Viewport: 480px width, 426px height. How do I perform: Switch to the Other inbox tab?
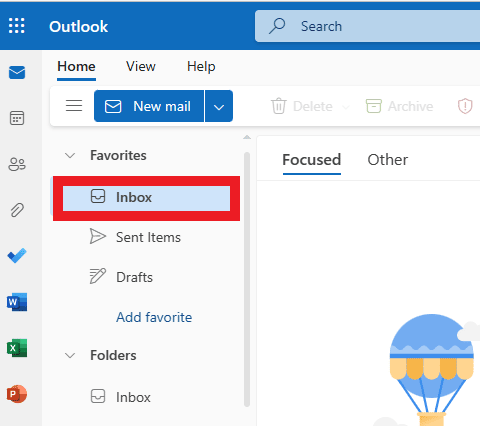click(387, 160)
